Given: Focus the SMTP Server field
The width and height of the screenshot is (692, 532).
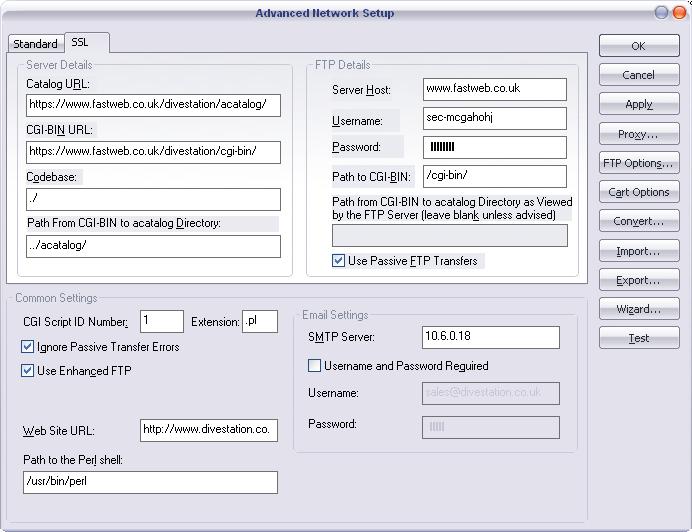Looking at the screenshot, I should (489, 337).
